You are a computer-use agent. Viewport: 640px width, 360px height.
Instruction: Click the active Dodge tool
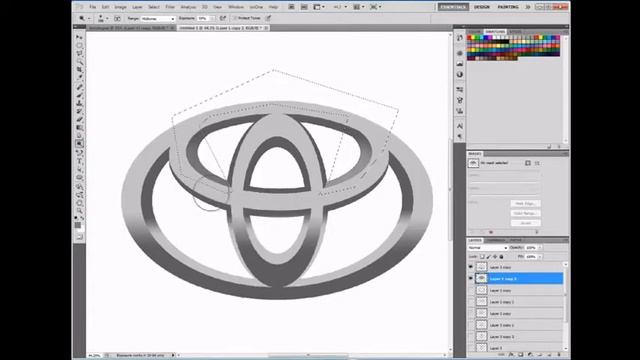(79, 144)
